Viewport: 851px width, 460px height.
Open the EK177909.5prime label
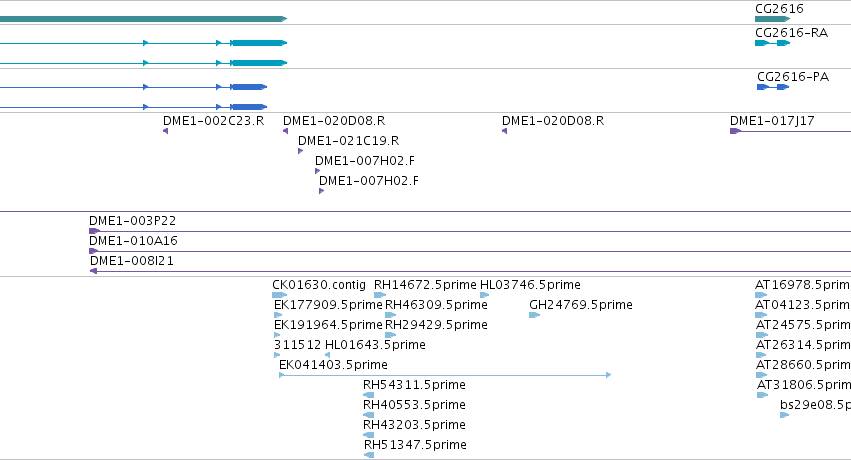pyautogui.click(x=328, y=305)
